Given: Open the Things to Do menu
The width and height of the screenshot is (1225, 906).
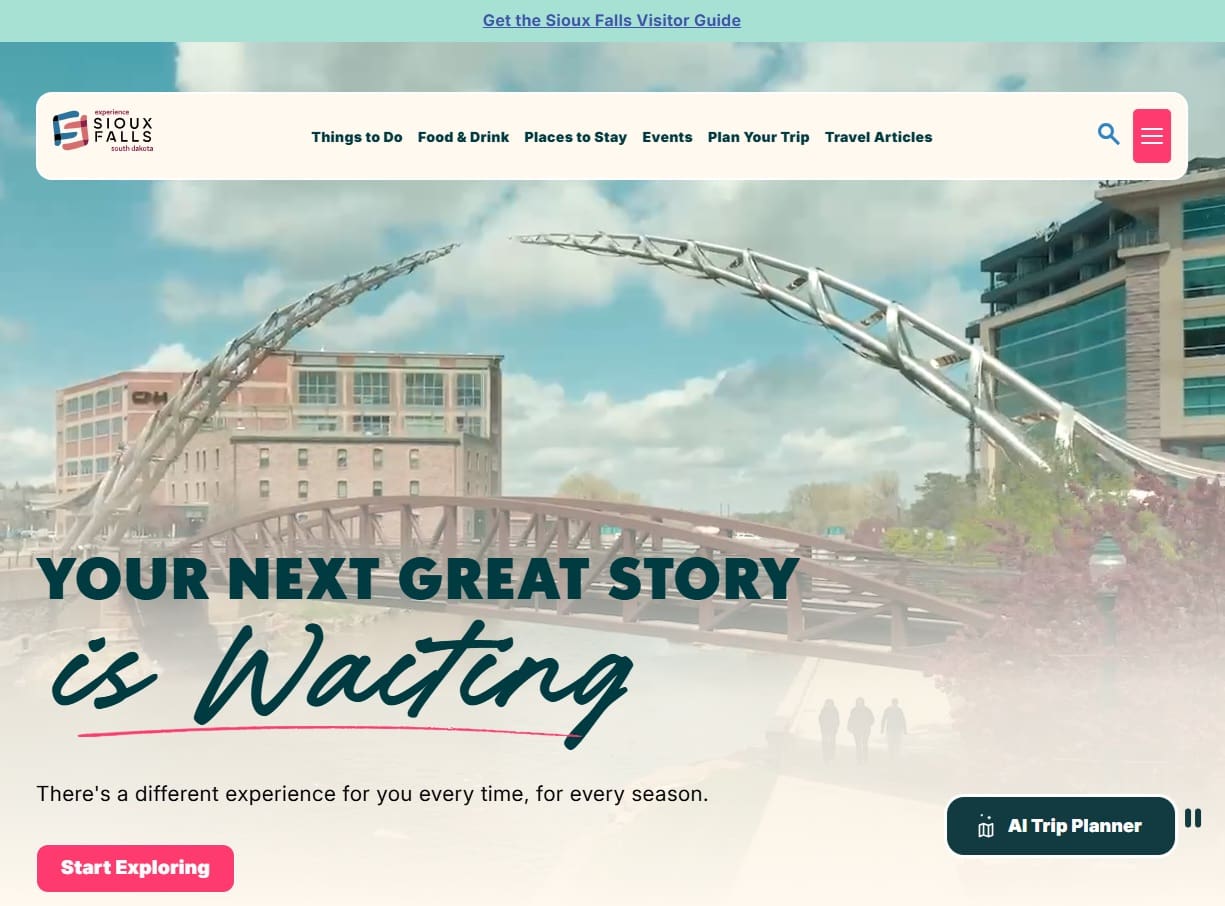Looking at the screenshot, I should [x=357, y=137].
